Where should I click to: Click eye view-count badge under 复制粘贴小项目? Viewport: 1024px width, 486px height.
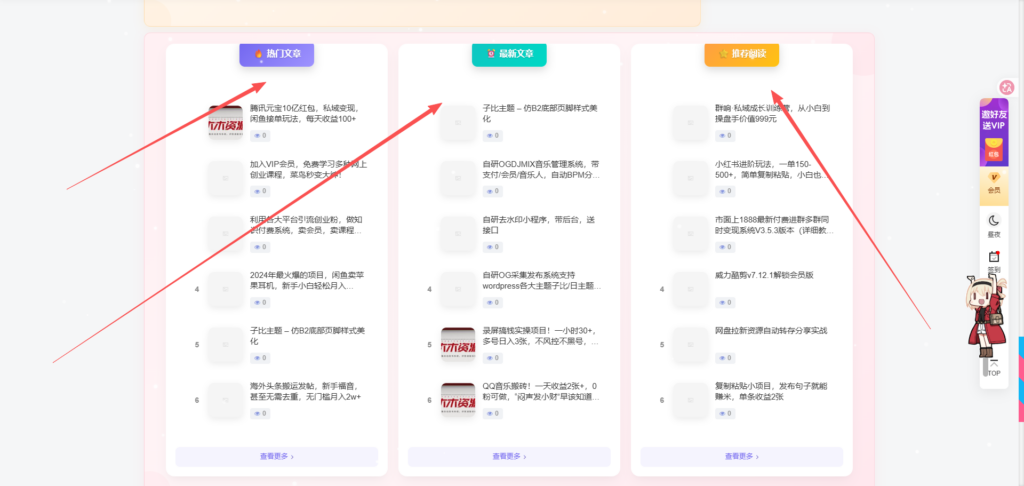(x=725, y=413)
